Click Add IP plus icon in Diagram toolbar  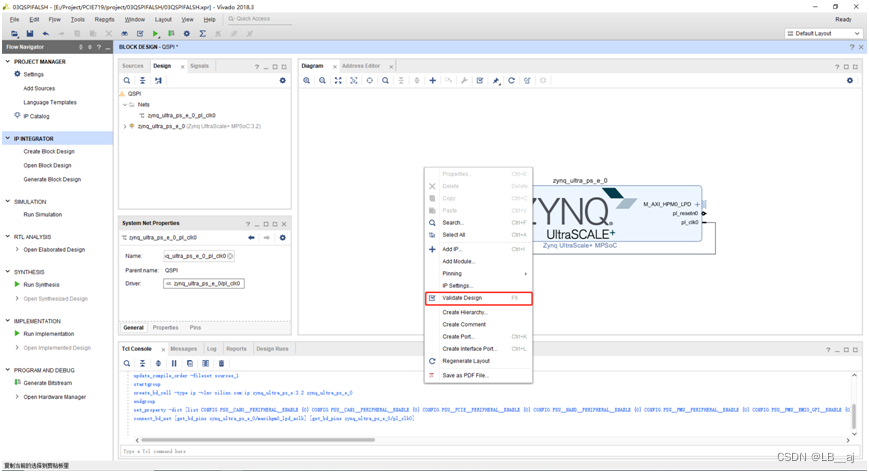[x=433, y=80]
